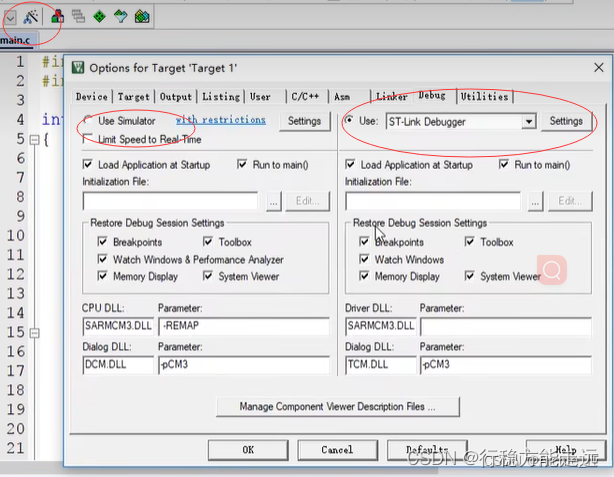614x477 pixels.
Task: Browse for simulator initialization file with '...' button
Action: click(x=274, y=202)
